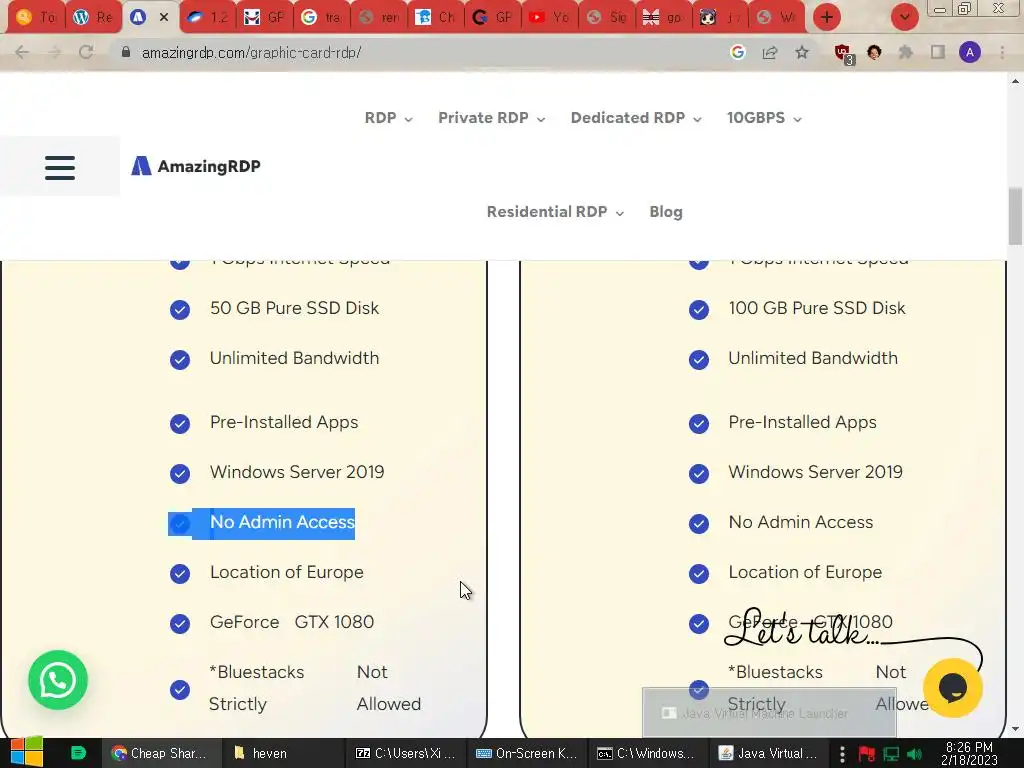Click the network monitor tray icon

point(891,754)
